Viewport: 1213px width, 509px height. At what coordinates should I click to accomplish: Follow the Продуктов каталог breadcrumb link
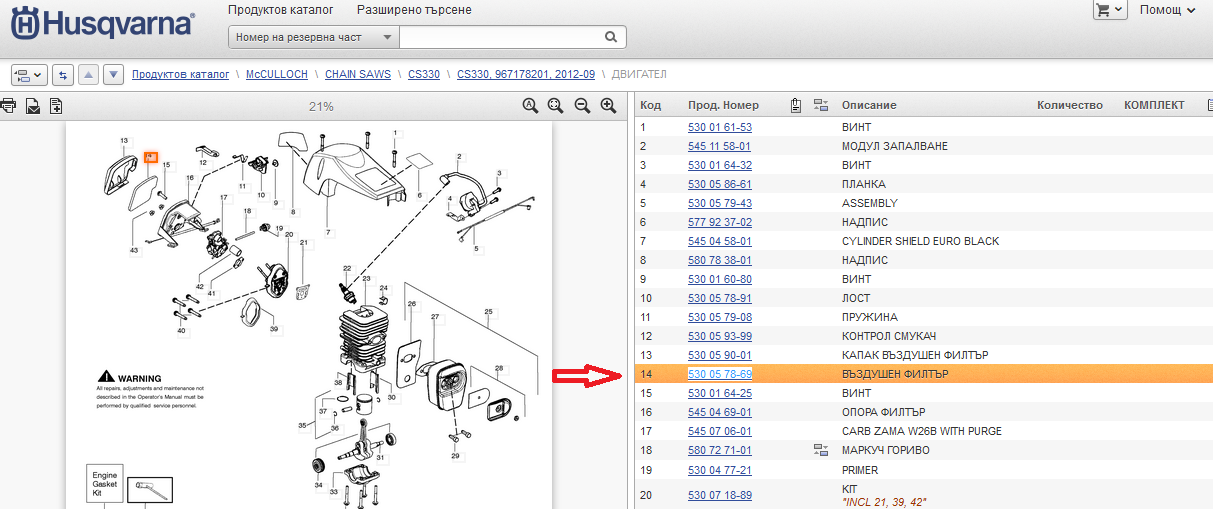tap(181, 75)
